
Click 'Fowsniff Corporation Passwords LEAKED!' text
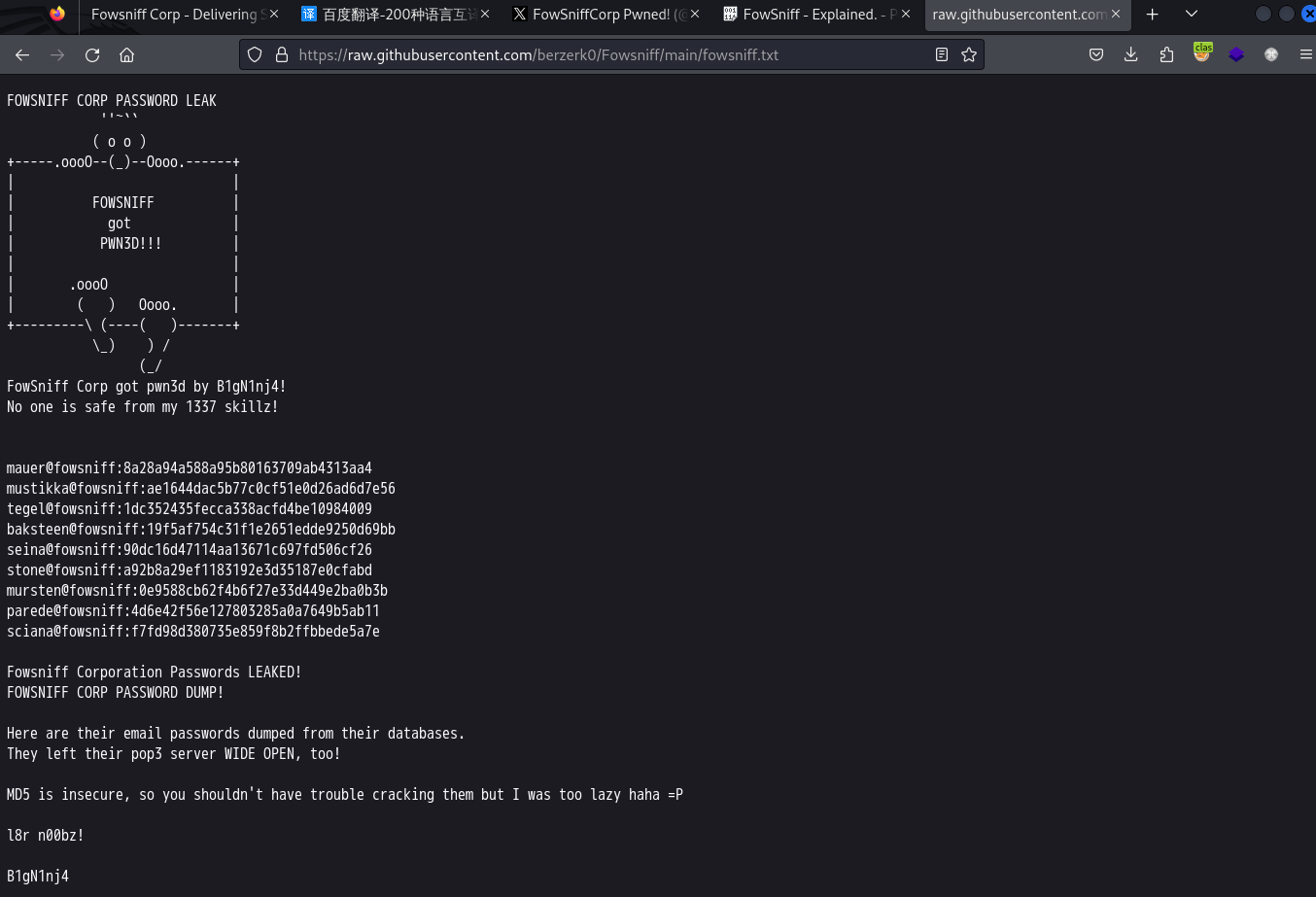pyautogui.click(x=155, y=673)
